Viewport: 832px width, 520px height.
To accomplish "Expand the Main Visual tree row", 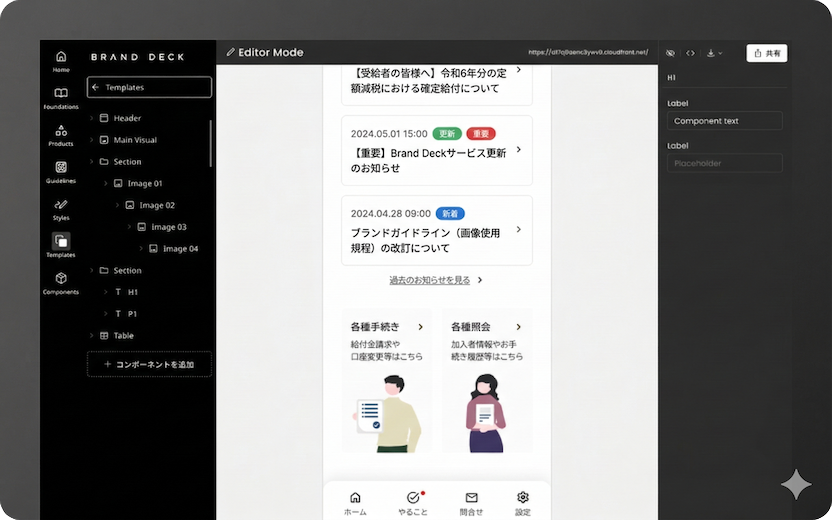I will click(91, 140).
